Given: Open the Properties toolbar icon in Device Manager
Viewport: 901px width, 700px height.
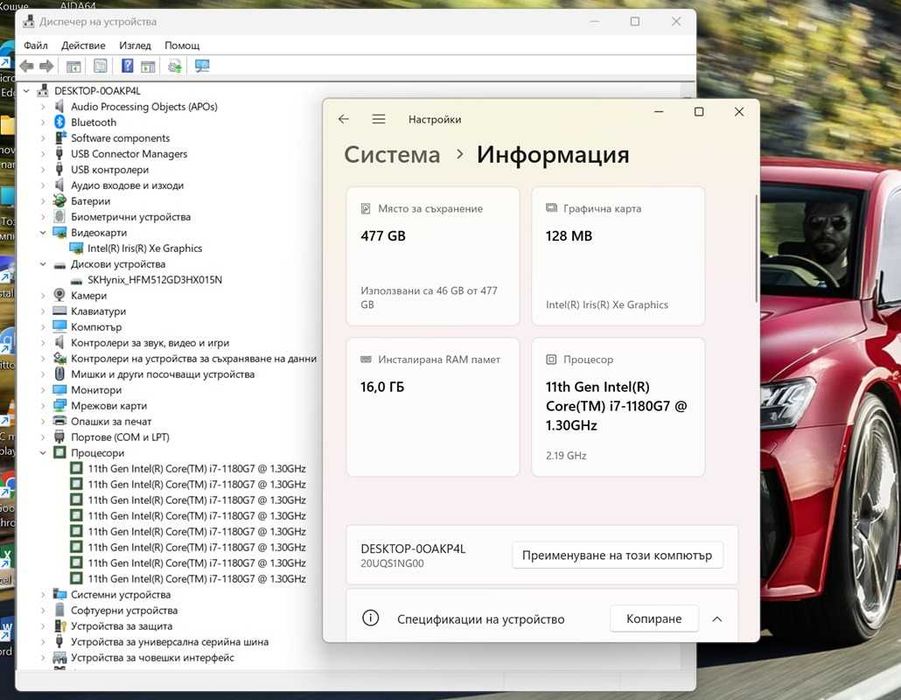Looking at the screenshot, I should click(100, 66).
